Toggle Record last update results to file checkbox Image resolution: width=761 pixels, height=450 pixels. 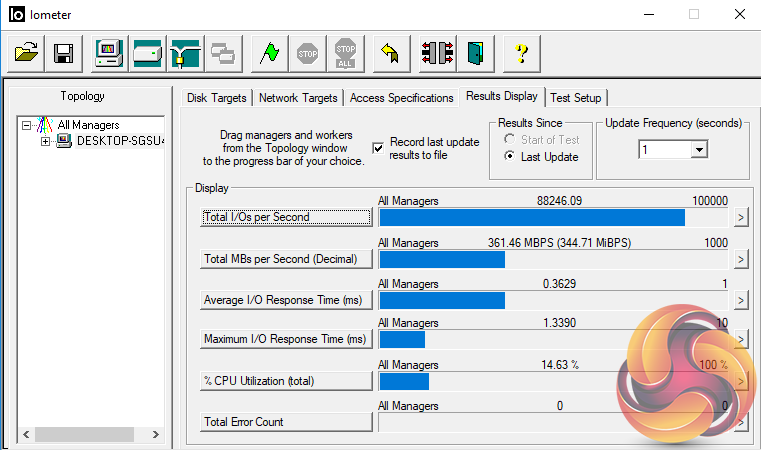[378, 148]
